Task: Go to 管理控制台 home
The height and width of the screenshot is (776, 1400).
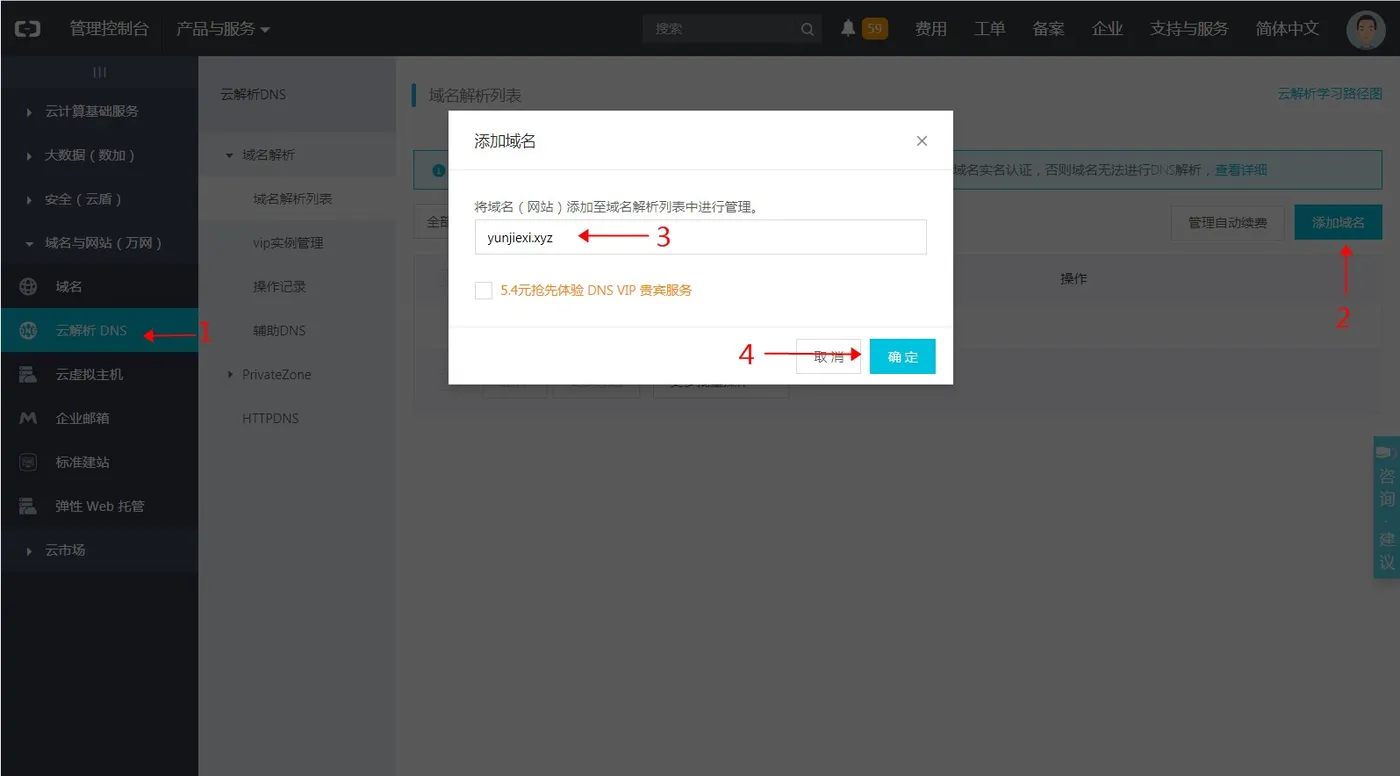Action: 109,29
